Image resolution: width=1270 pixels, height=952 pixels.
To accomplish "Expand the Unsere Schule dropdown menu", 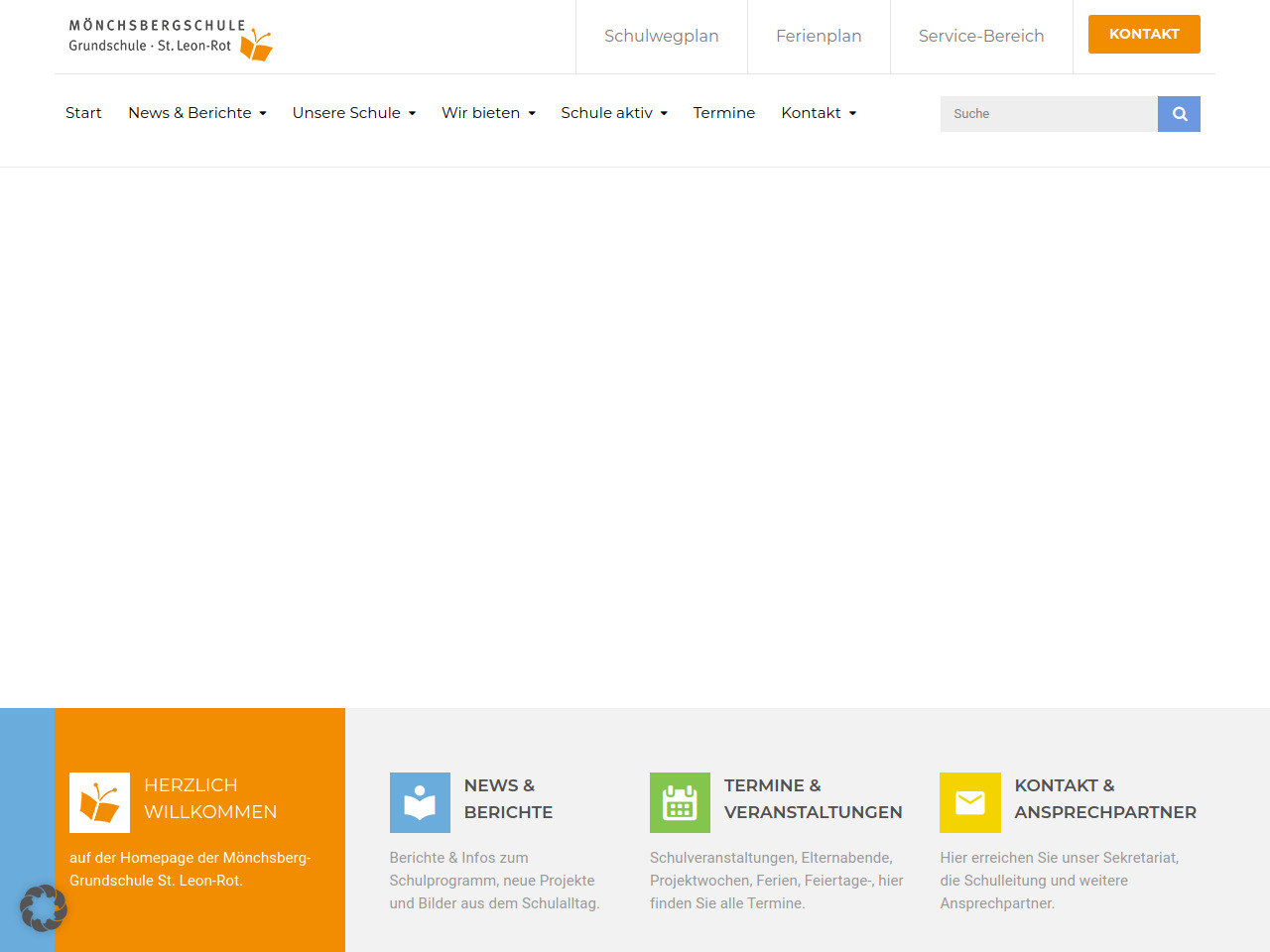I will click(354, 113).
